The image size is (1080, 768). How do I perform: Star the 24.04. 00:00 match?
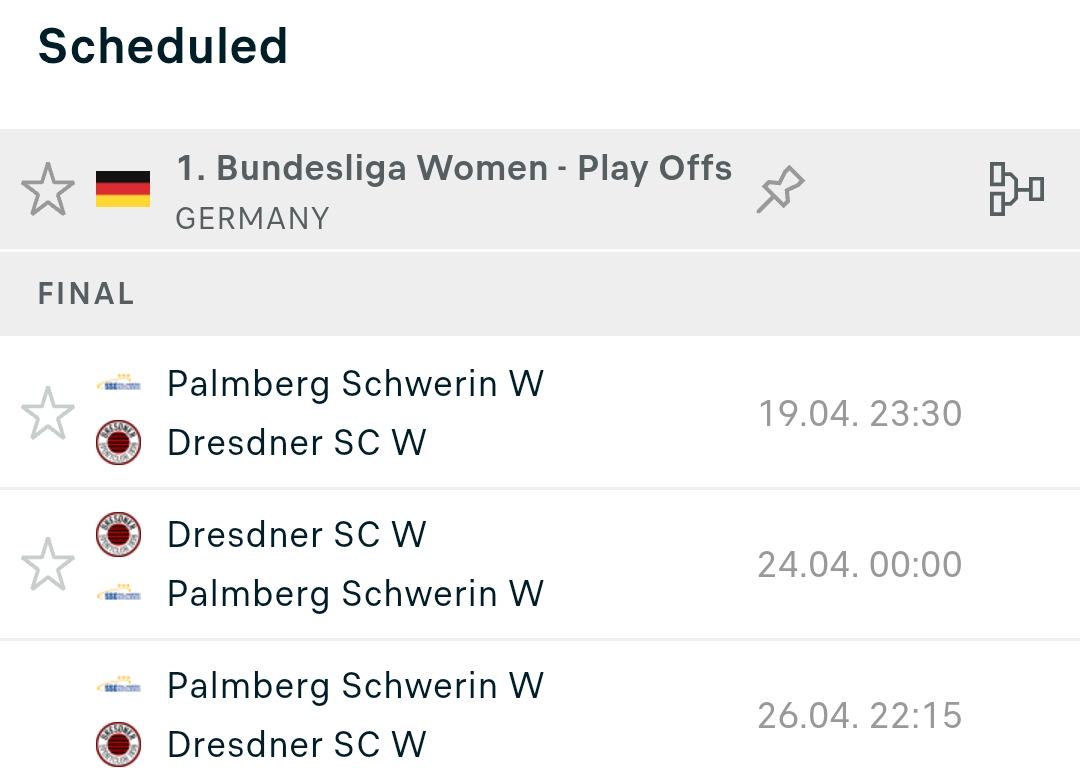point(48,564)
